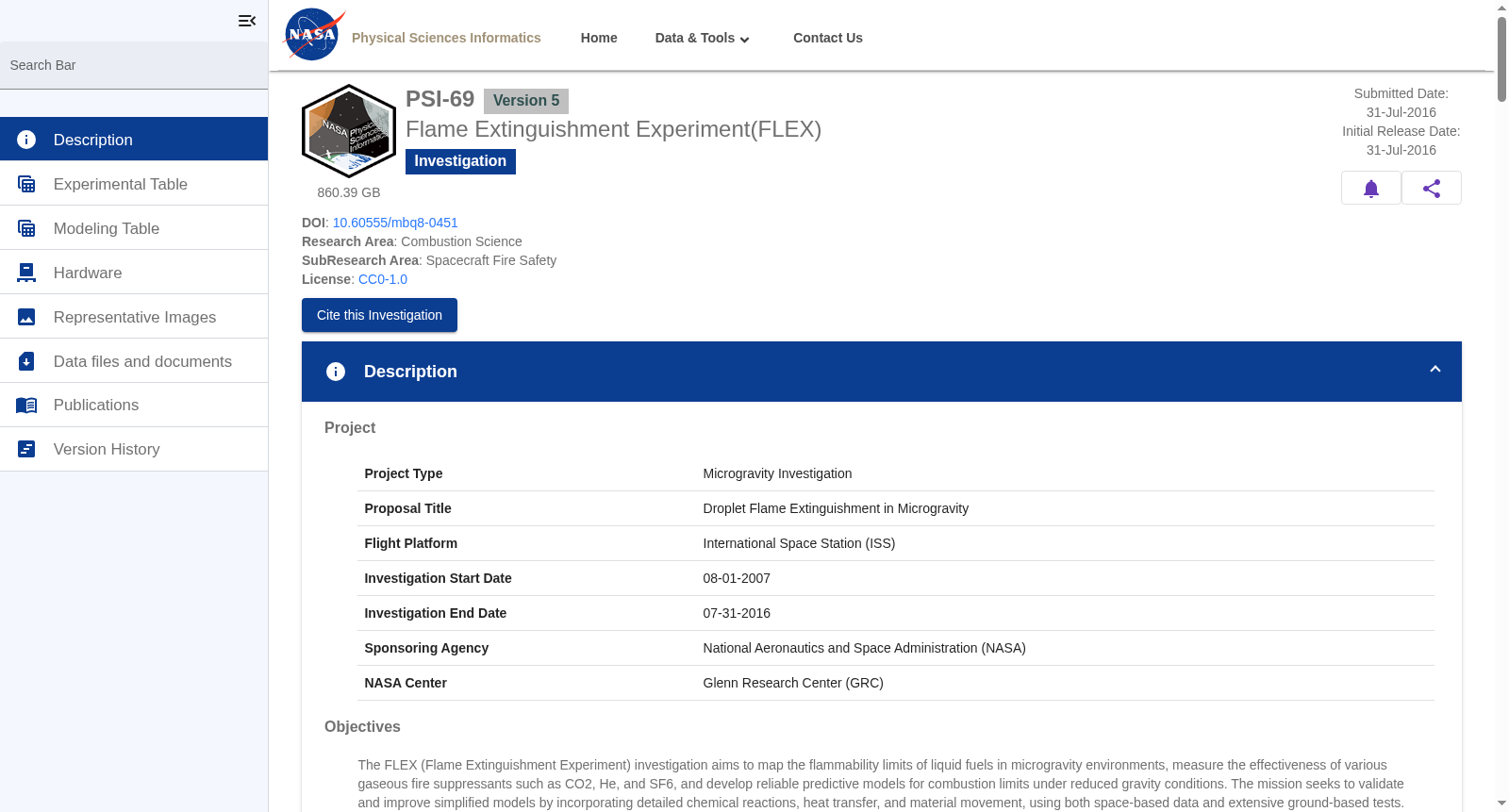Click the 'Initial Release Date:' label
Image resolution: width=1509 pixels, height=812 pixels.
[1401, 131]
